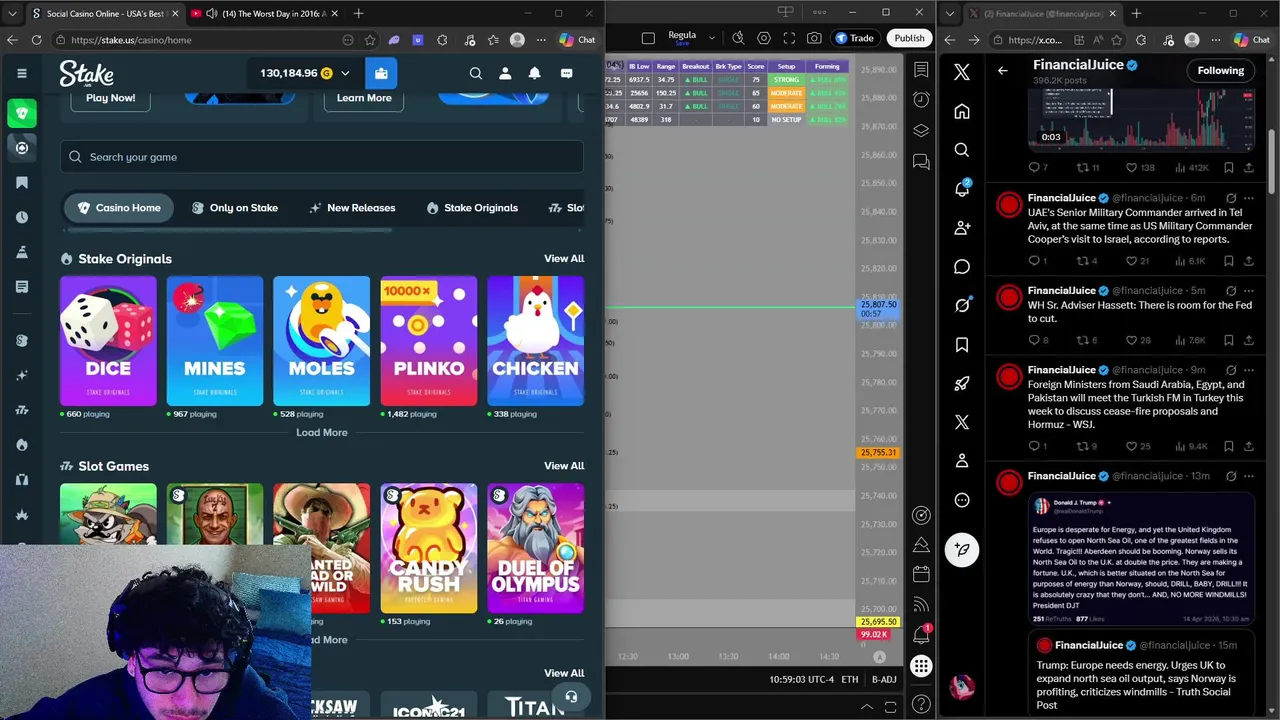
Task: Open TradingView watchlist icon in right toolbar
Action: click(921, 69)
